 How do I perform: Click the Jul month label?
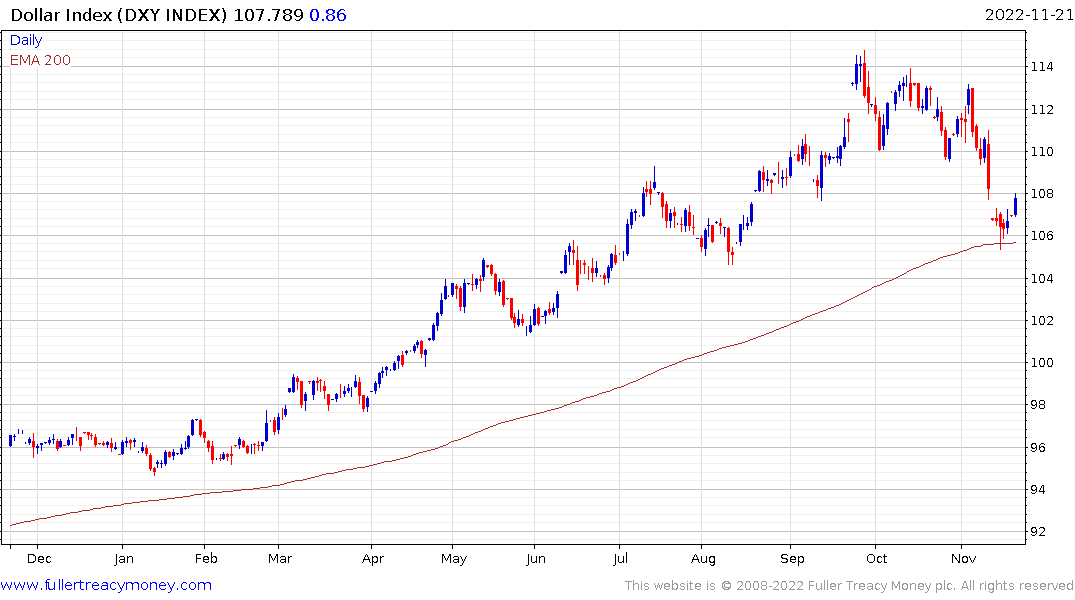(620, 559)
